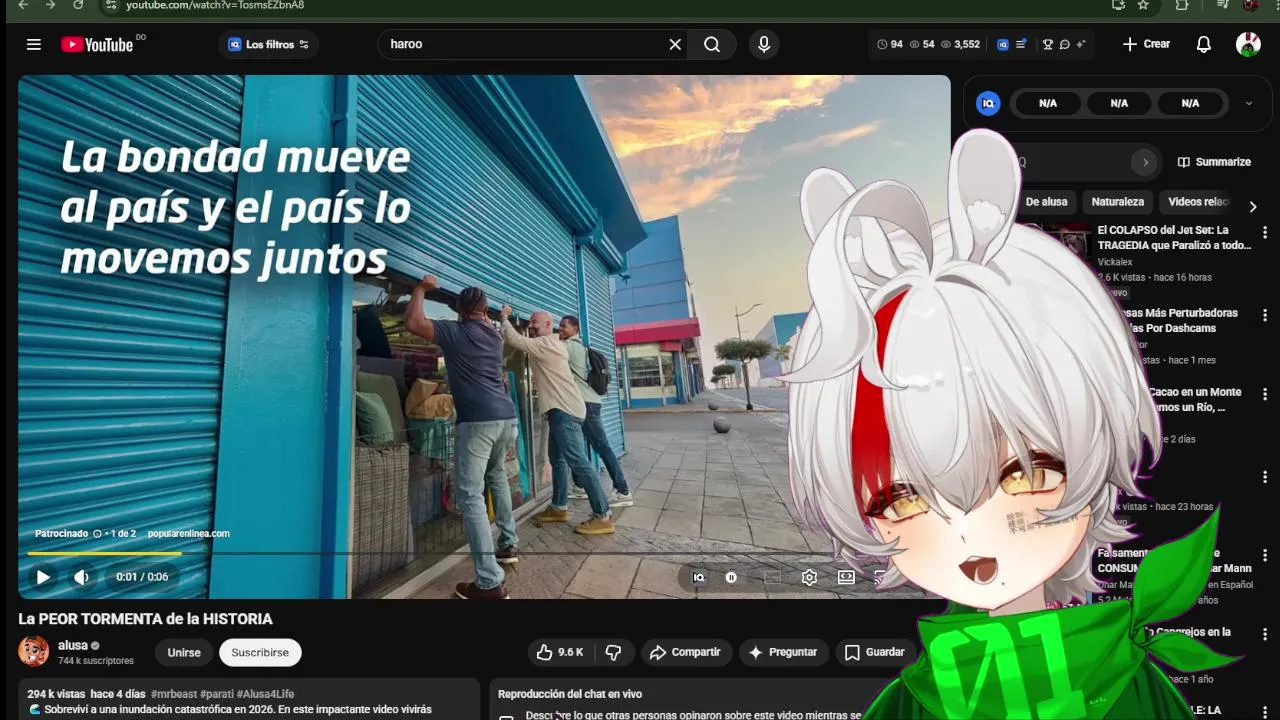
Task: Submit sidebar query with arrow button
Action: (1145, 162)
